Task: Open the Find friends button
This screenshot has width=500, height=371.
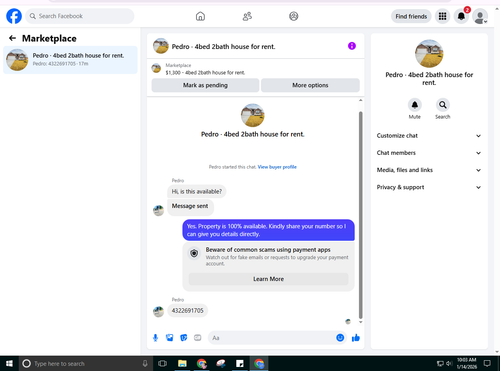Action: click(411, 16)
